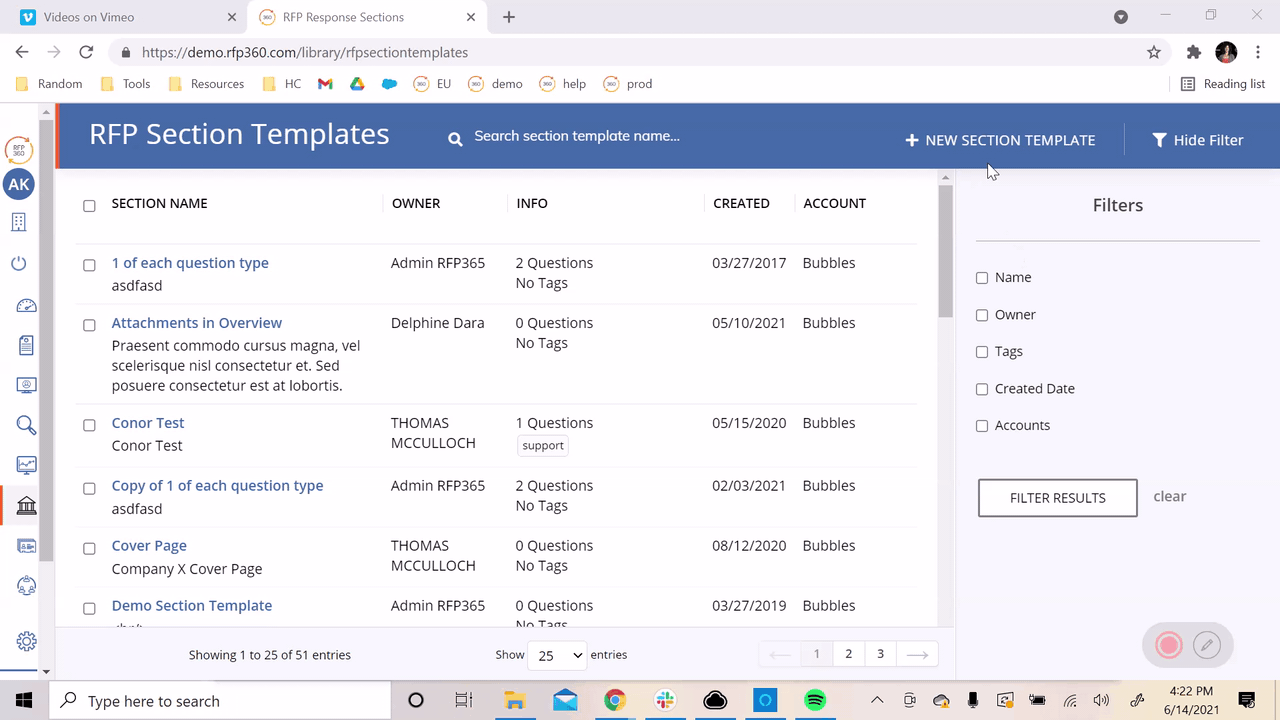This screenshot has width=1280, height=720.
Task: Open the chart analytics sidebar icon
Action: pyautogui.click(x=26, y=465)
